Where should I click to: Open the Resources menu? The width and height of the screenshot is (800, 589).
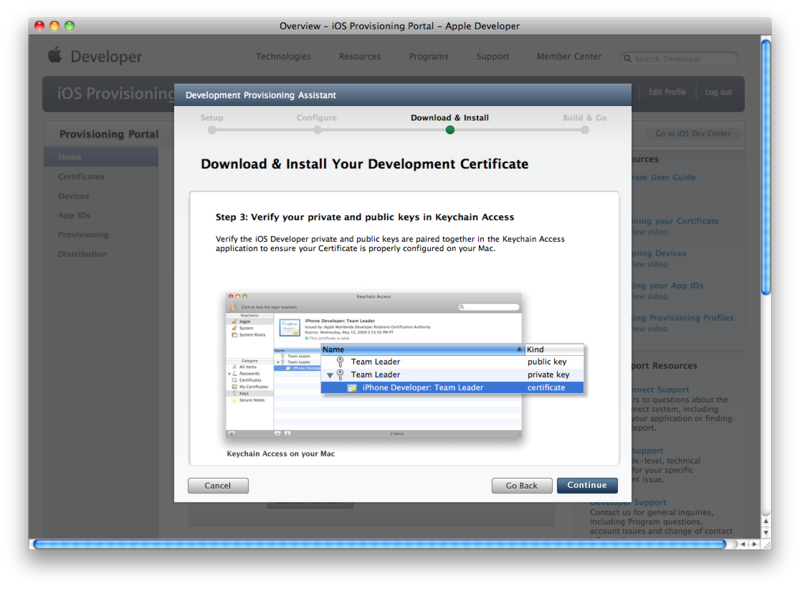tap(360, 56)
